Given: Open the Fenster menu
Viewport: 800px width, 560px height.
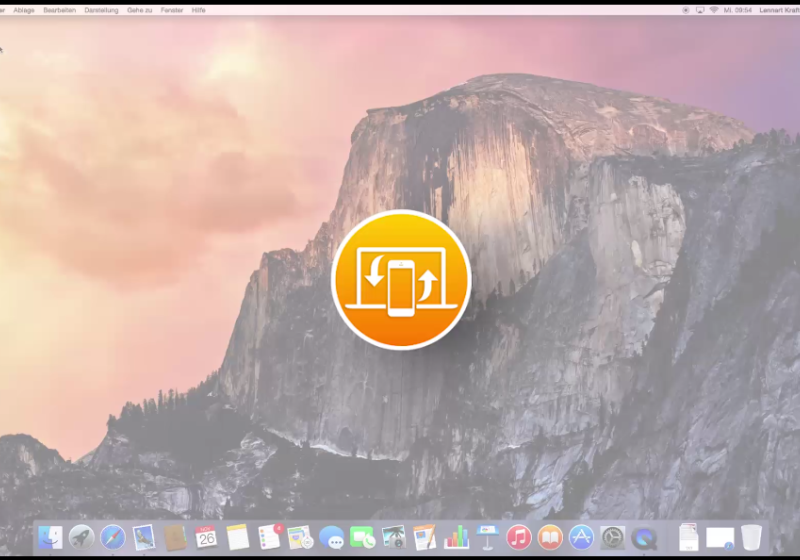Looking at the screenshot, I should pos(172,10).
